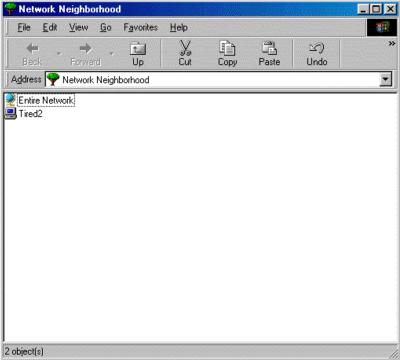
Task: Click the Windows logo throbber
Action: click(x=382, y=27)
